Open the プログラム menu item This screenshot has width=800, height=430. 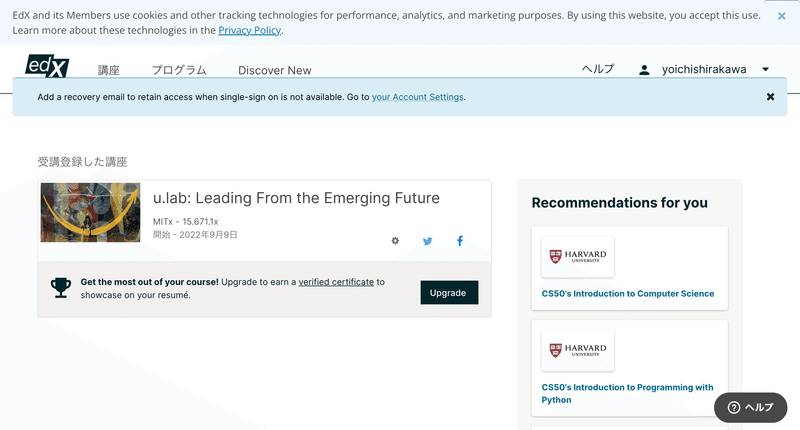pyautogui.click(x=179, y=70)
